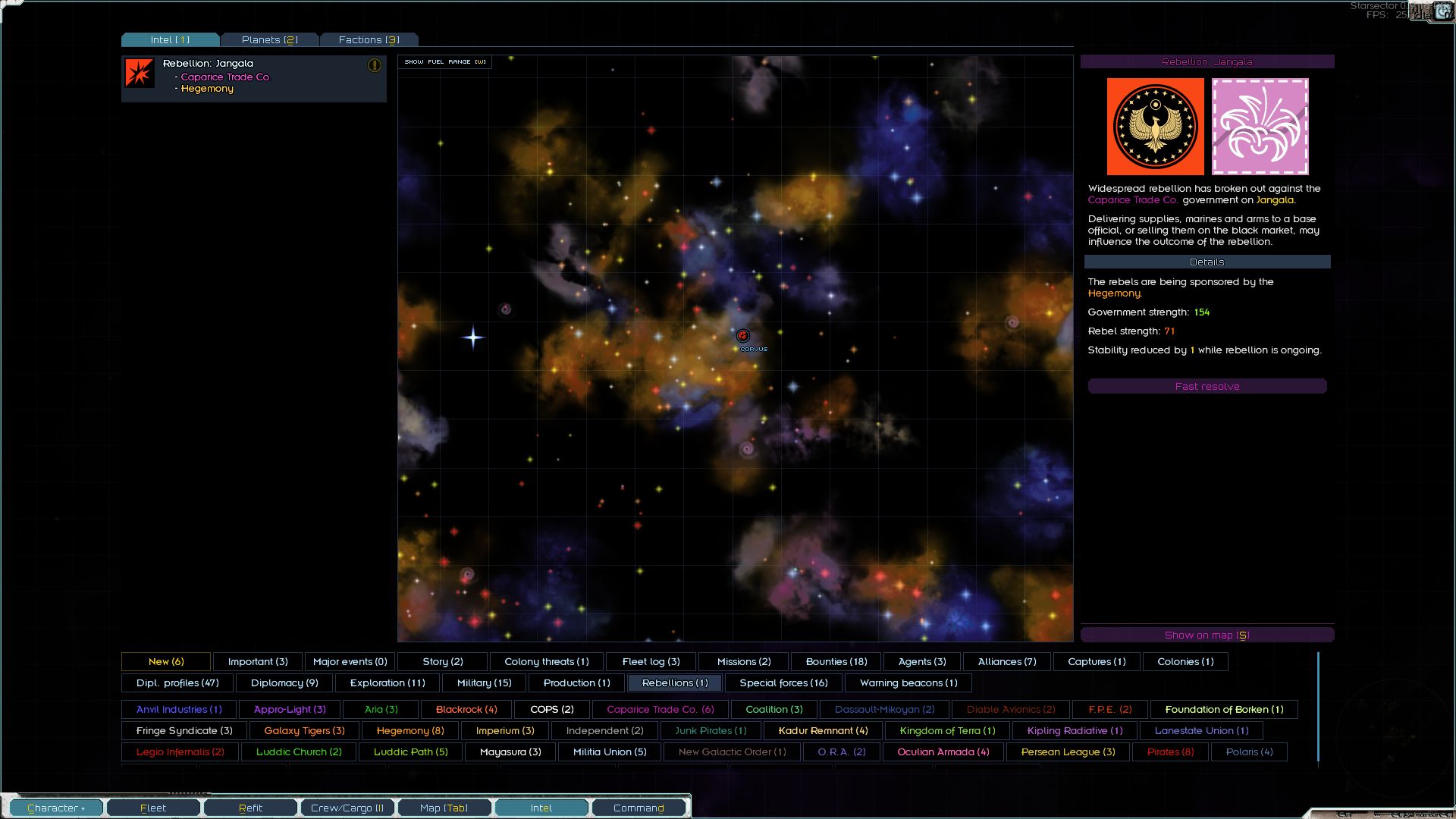Open the Warning beacons category
Screen dimensions: 1456x819
(909, 682)
